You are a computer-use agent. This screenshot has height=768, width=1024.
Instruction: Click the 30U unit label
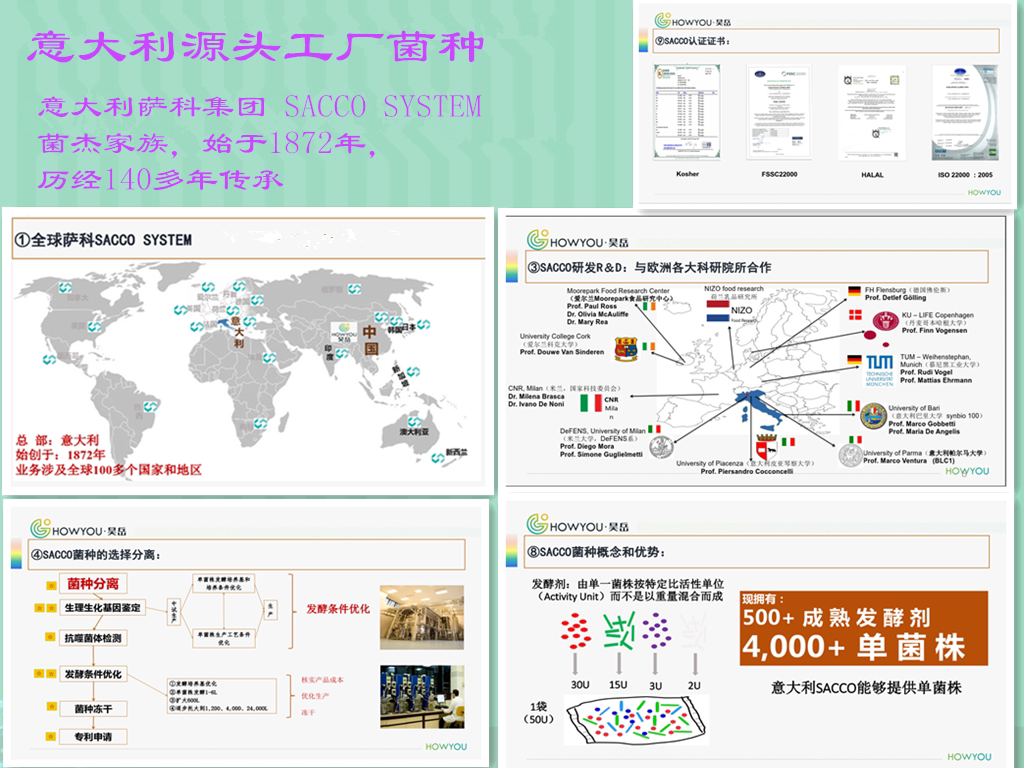[x=580, y=684]
